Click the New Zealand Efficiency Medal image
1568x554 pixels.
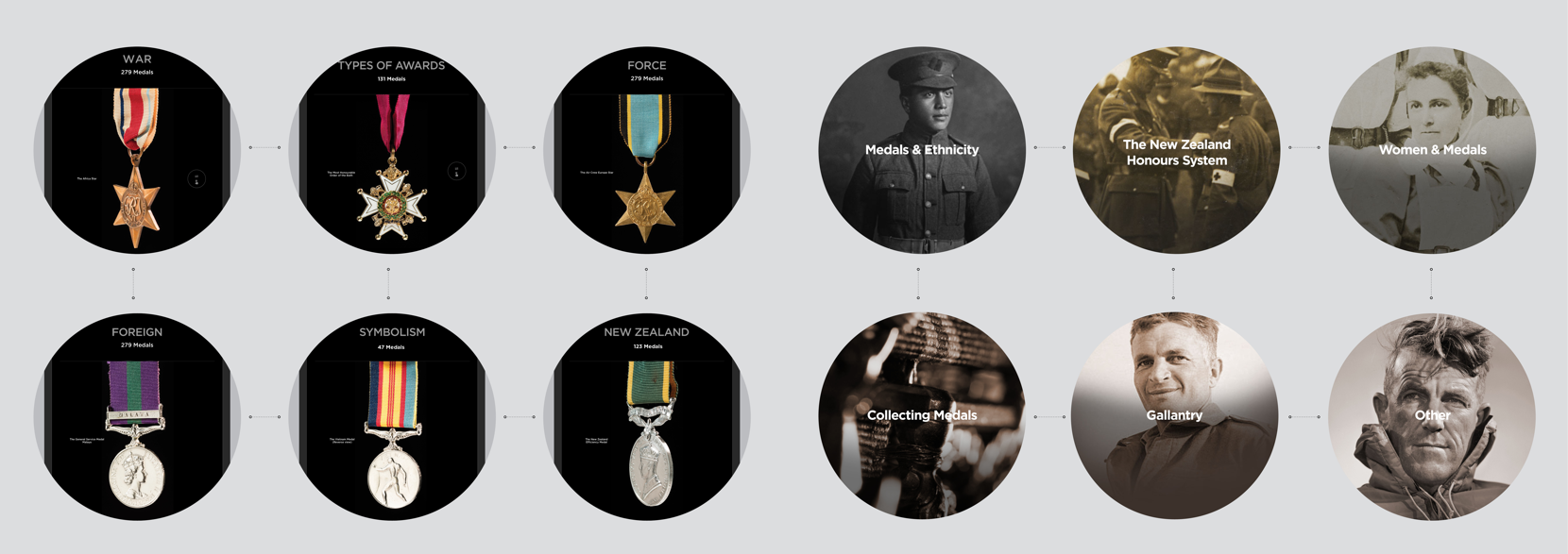(x=650, y=434)
